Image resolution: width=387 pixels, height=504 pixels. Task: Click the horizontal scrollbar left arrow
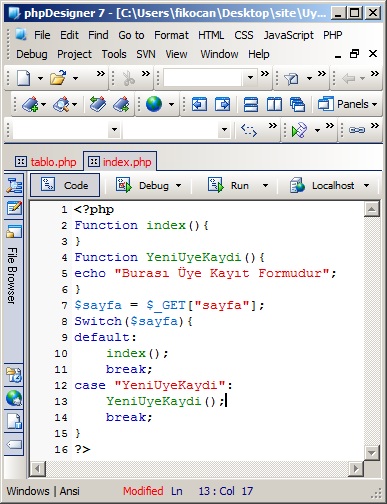38,469
